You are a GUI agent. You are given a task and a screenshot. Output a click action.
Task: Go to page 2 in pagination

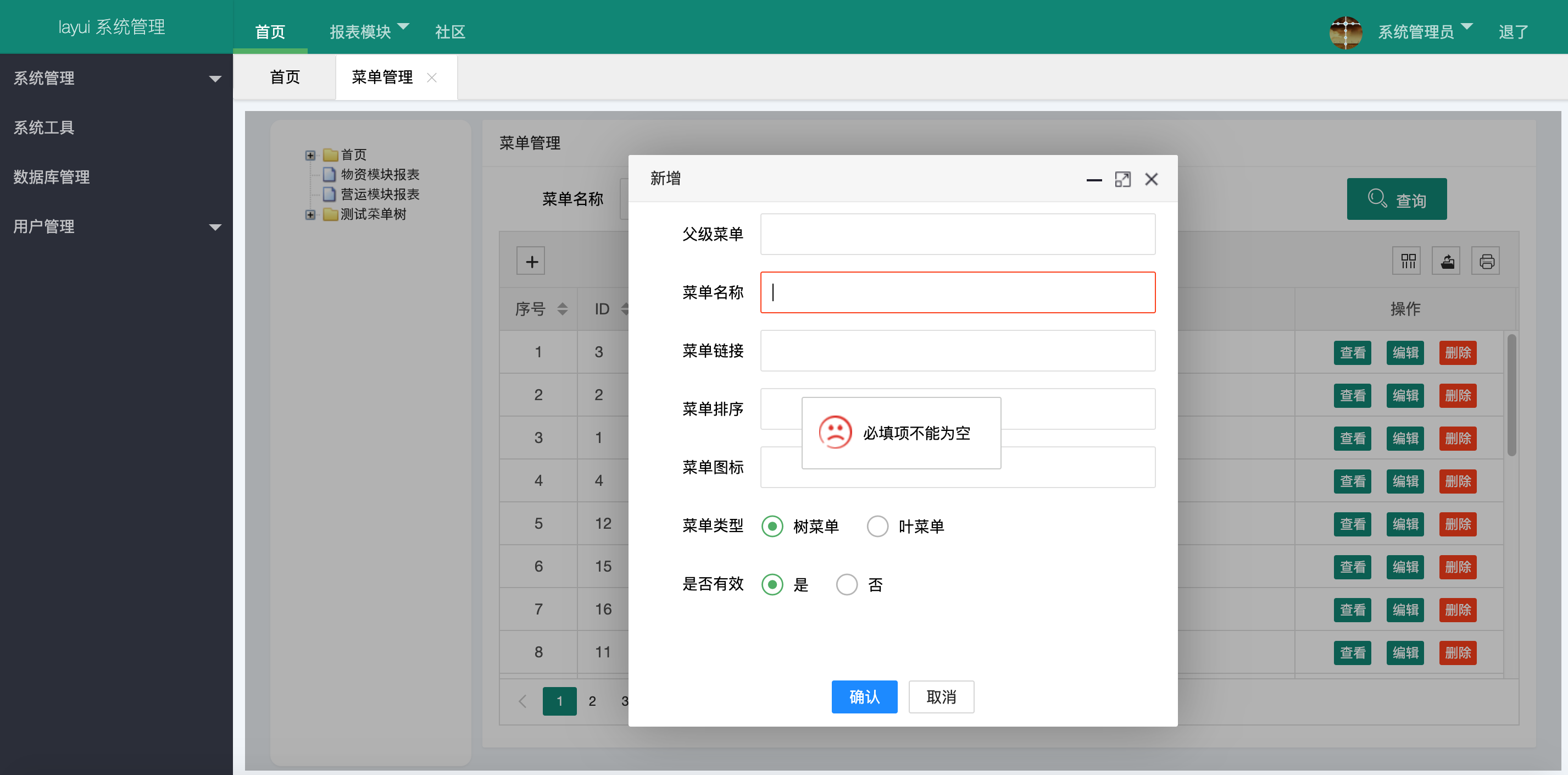[592, 701]
